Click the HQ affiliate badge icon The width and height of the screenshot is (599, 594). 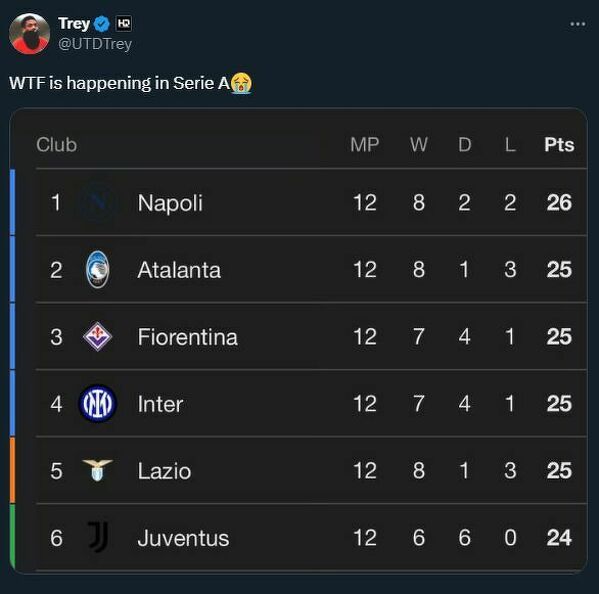pos(123,24)
